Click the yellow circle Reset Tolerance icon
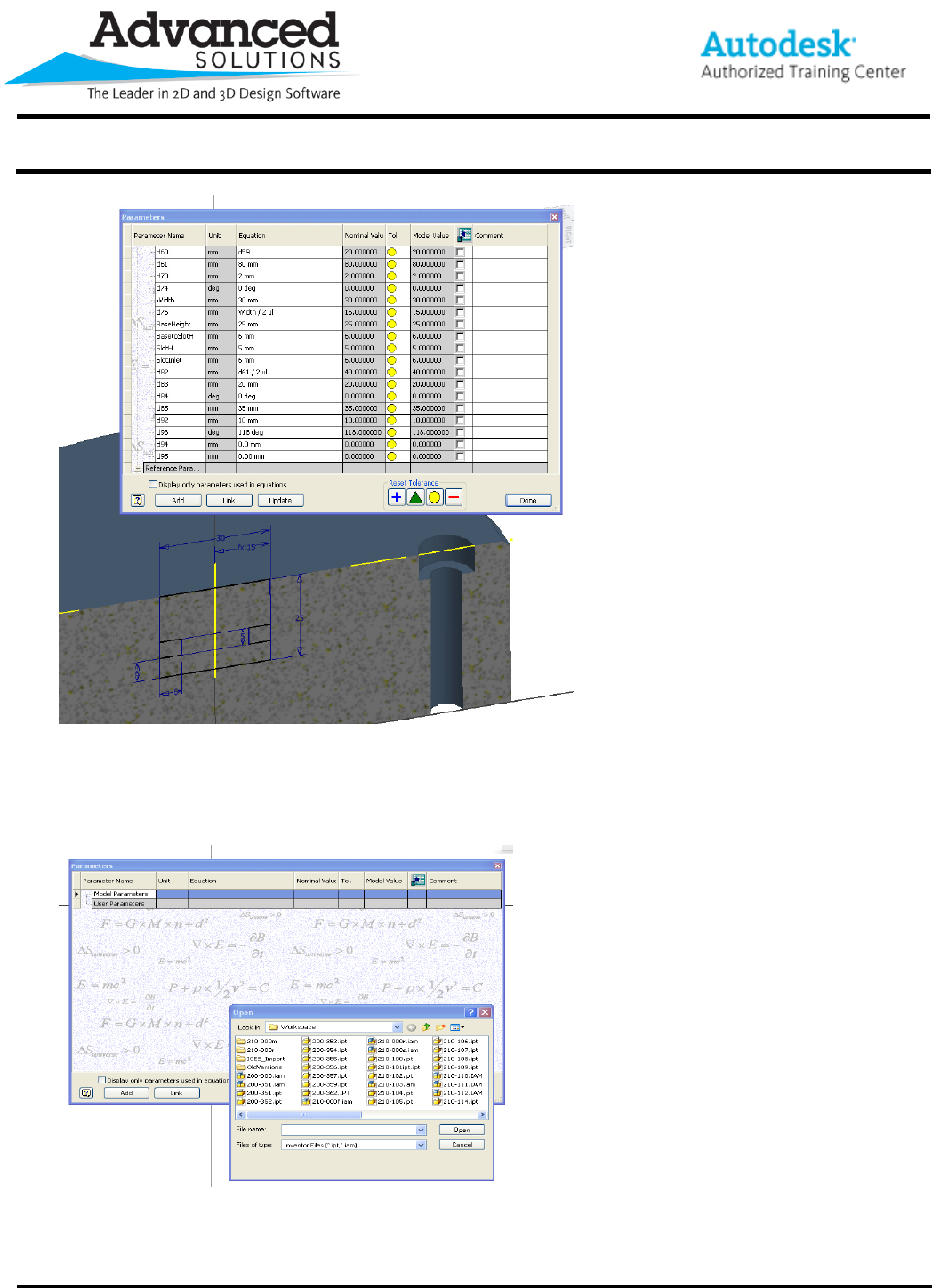The image size is (932, 1288). [435, 497]
